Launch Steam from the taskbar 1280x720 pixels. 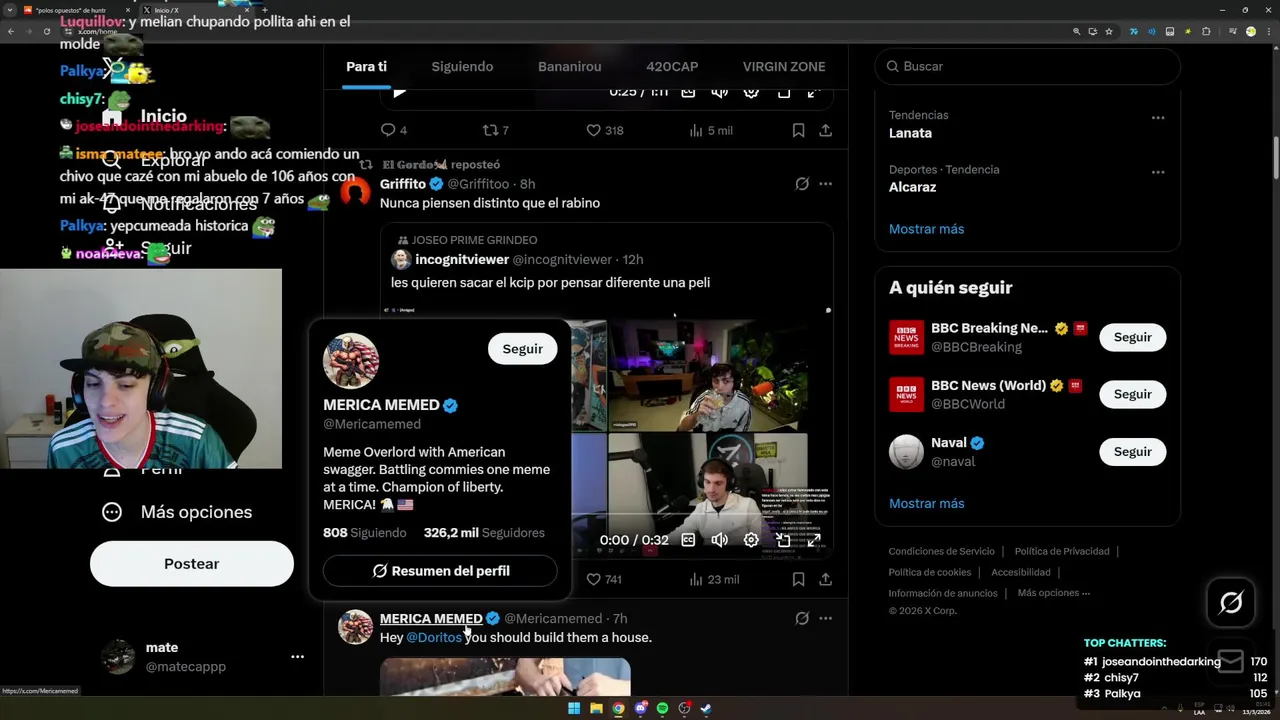706,709
